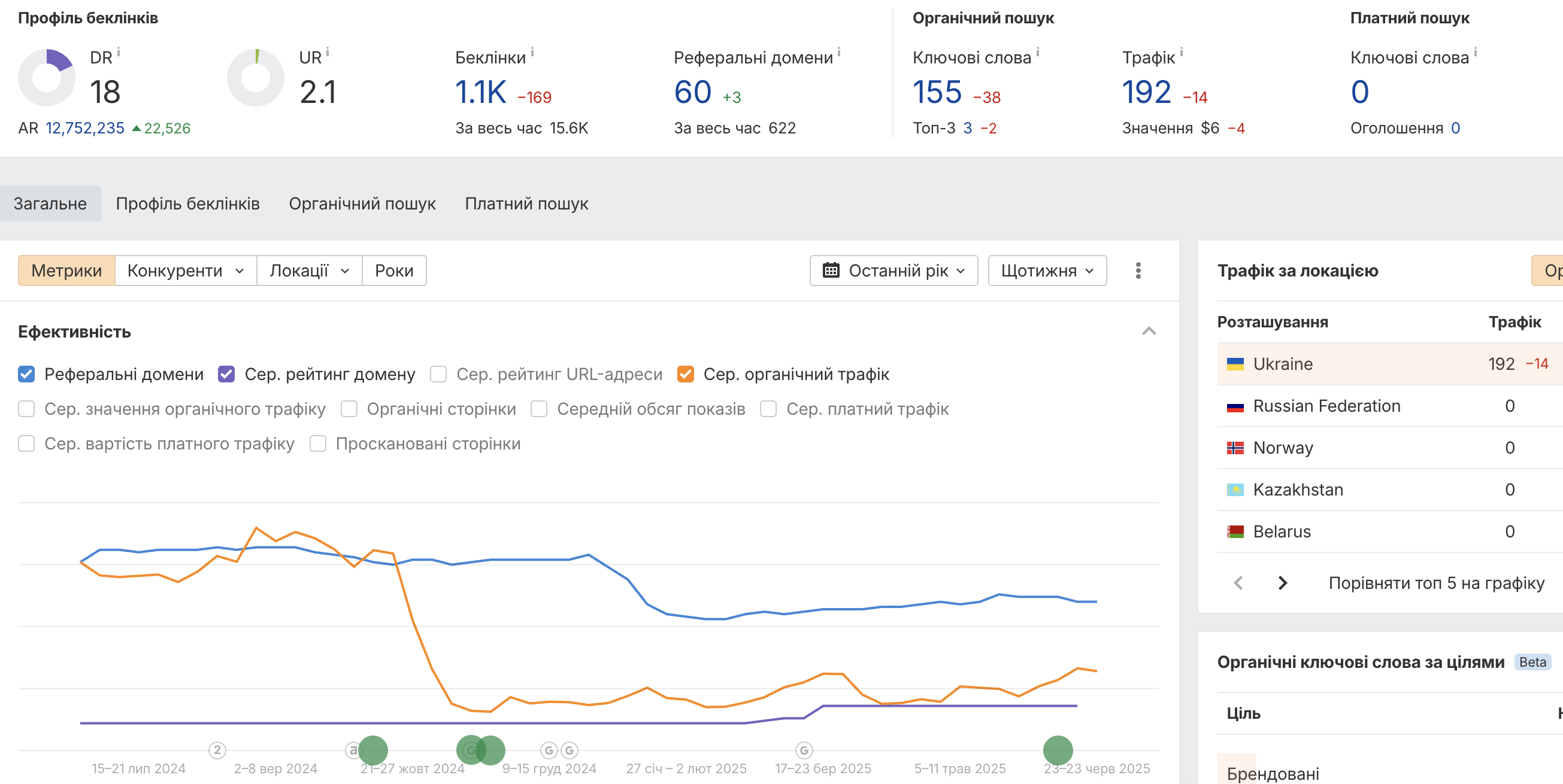Click the info icon next to organic Ключові слова
Screen dimensions: 1563x784
coord(1038,52)
